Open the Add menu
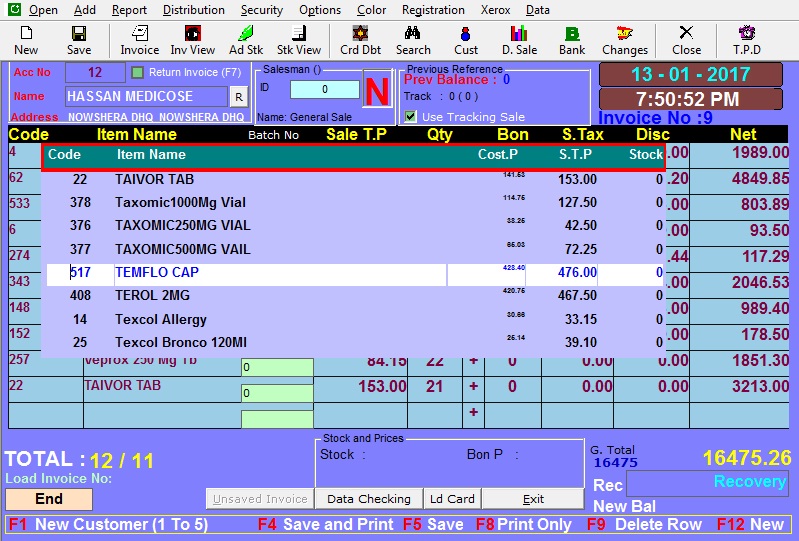799x541 pixels. (x=85, y=10)
